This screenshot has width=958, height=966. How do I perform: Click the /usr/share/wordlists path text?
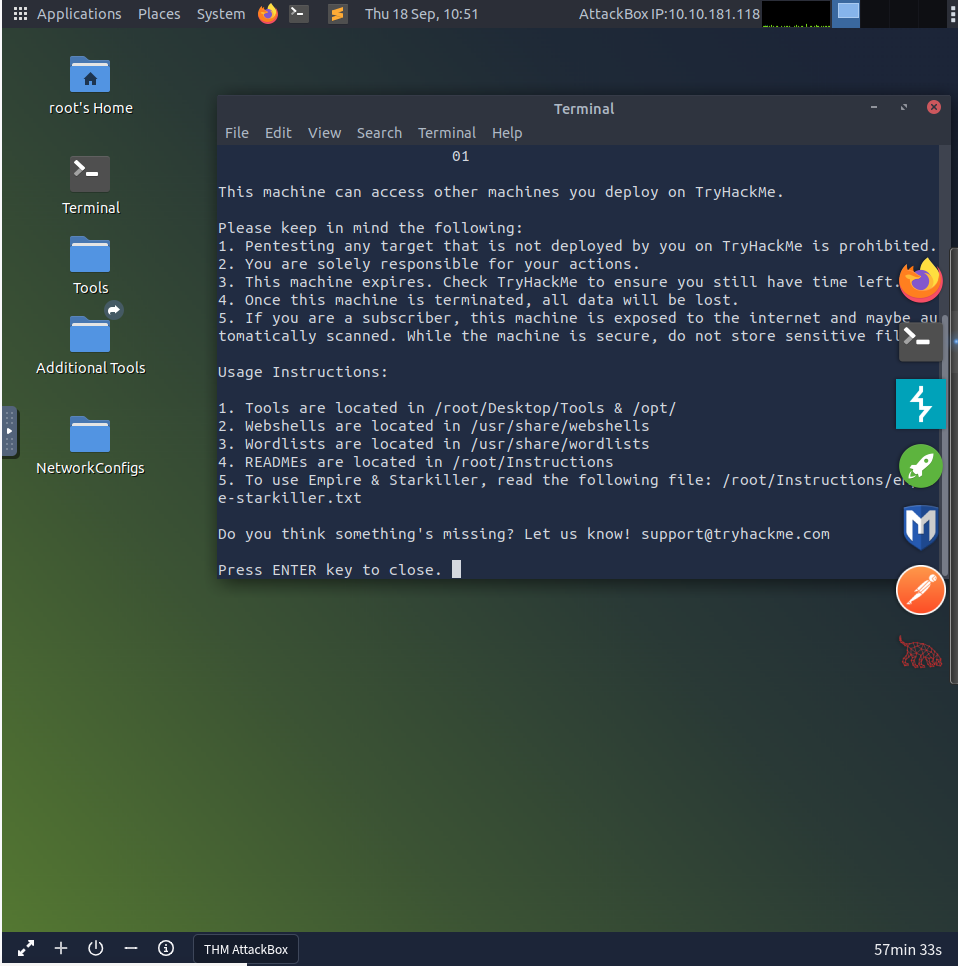coord(560,444)
